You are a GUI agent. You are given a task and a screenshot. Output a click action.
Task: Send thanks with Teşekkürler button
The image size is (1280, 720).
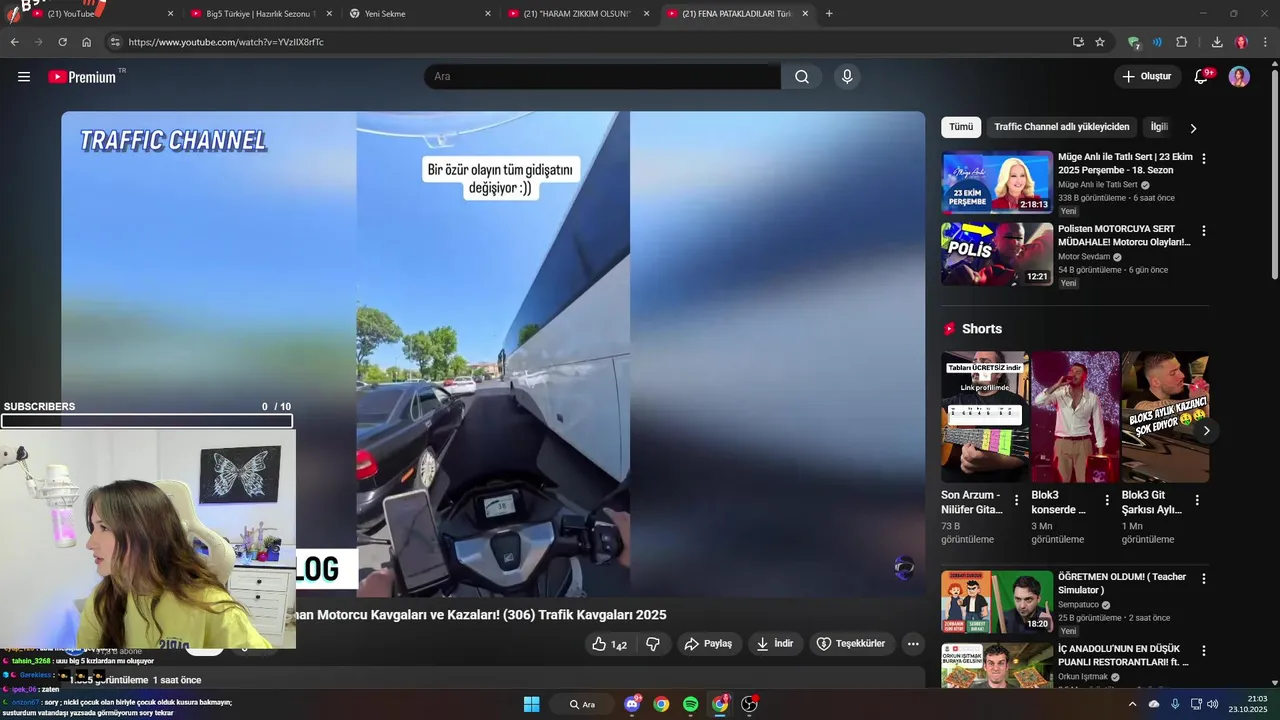(x=851, y=644)
